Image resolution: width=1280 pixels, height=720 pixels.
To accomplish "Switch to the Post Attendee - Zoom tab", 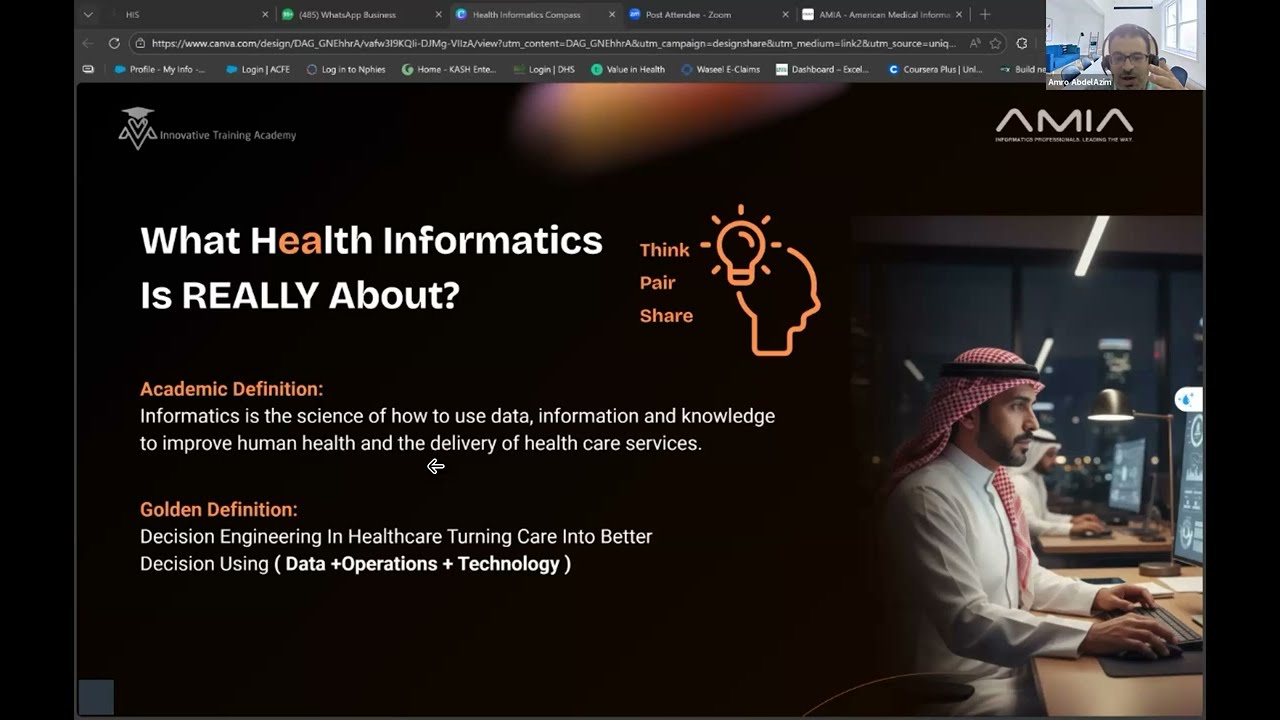I will point(708,15).
